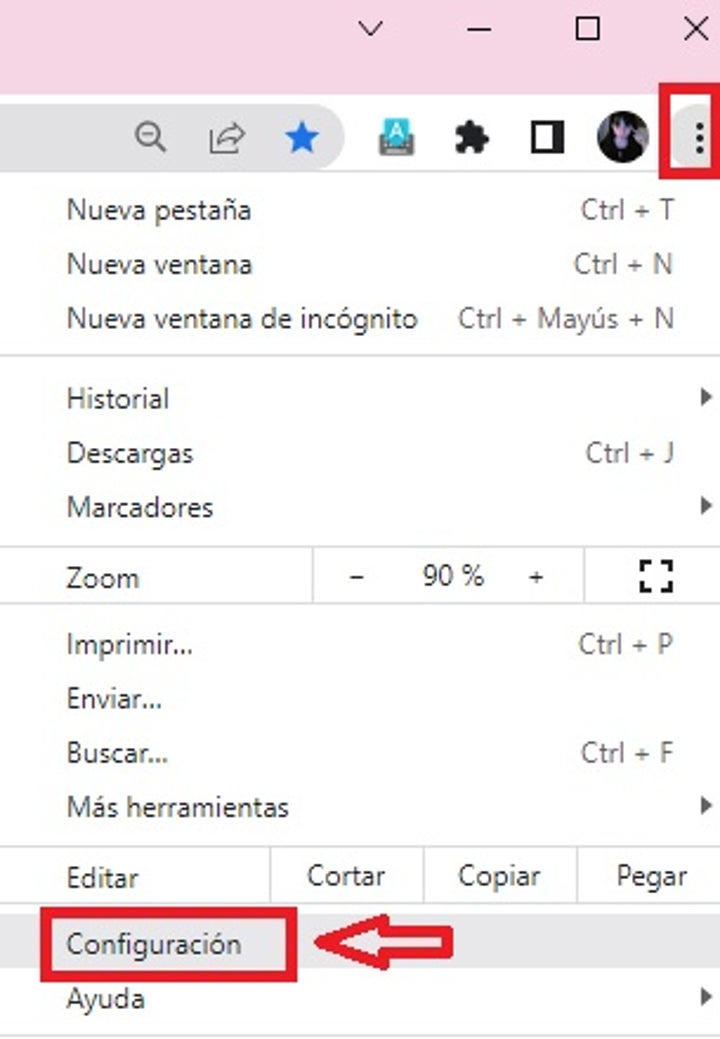Toggle fullscreen mode icon in Zoom row
Screen dimensions: 720x1039
point(655,577)
